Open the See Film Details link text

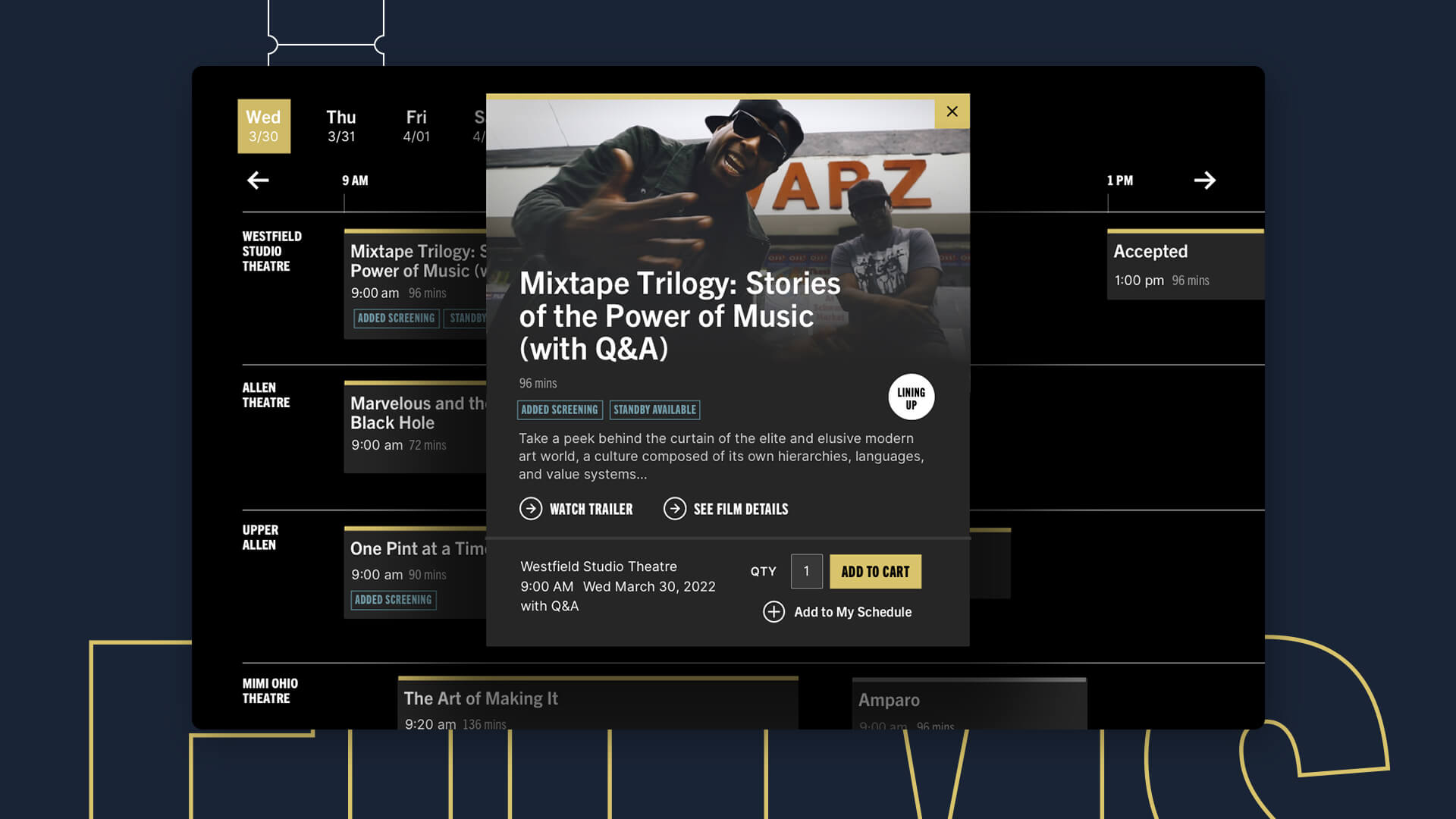[741, 509]
